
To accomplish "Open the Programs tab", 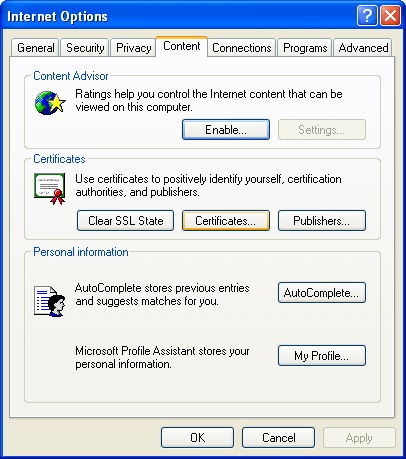I will coord(305,48).
